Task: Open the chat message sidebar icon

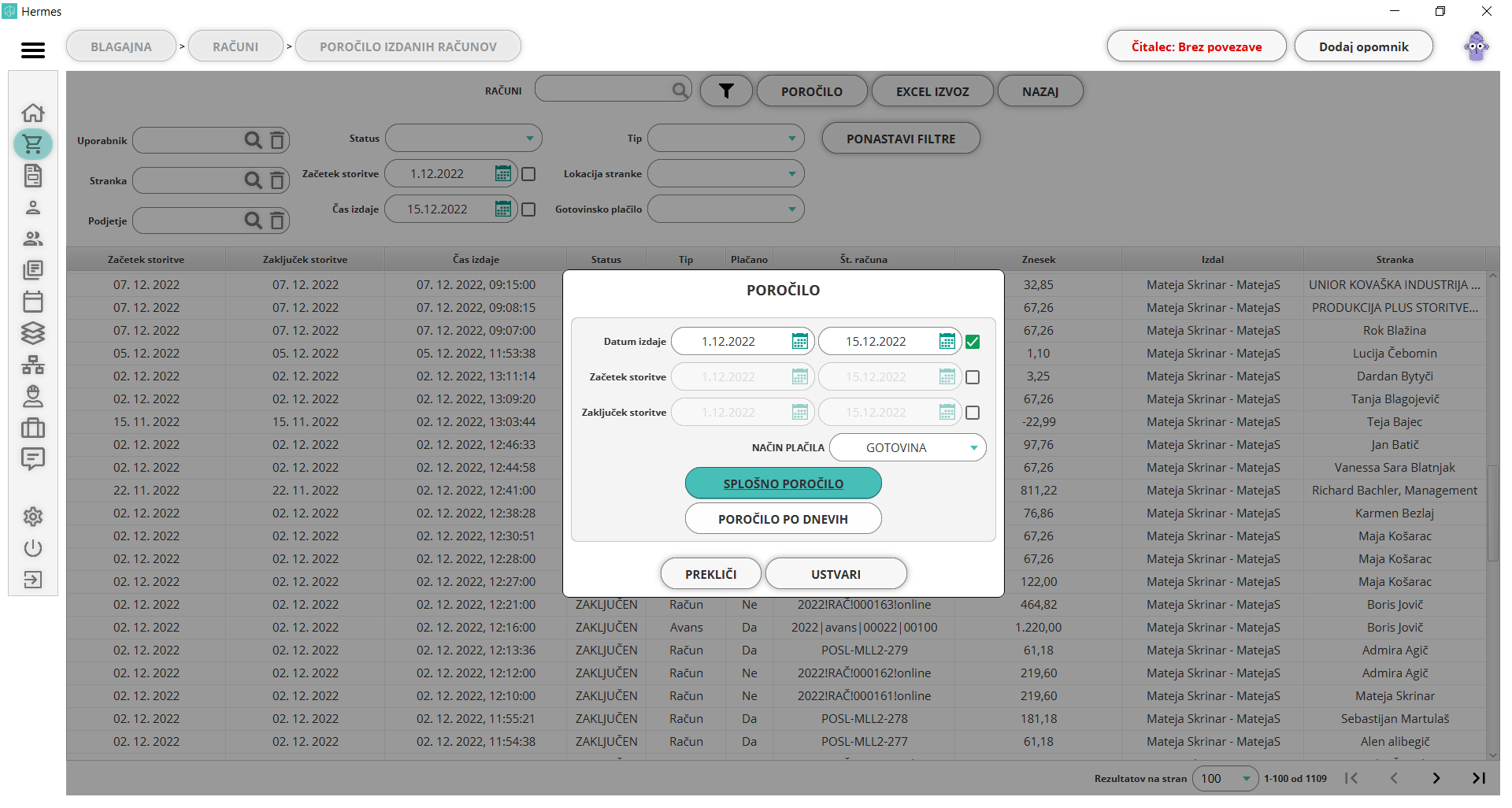Action: [x=33, y=459]
